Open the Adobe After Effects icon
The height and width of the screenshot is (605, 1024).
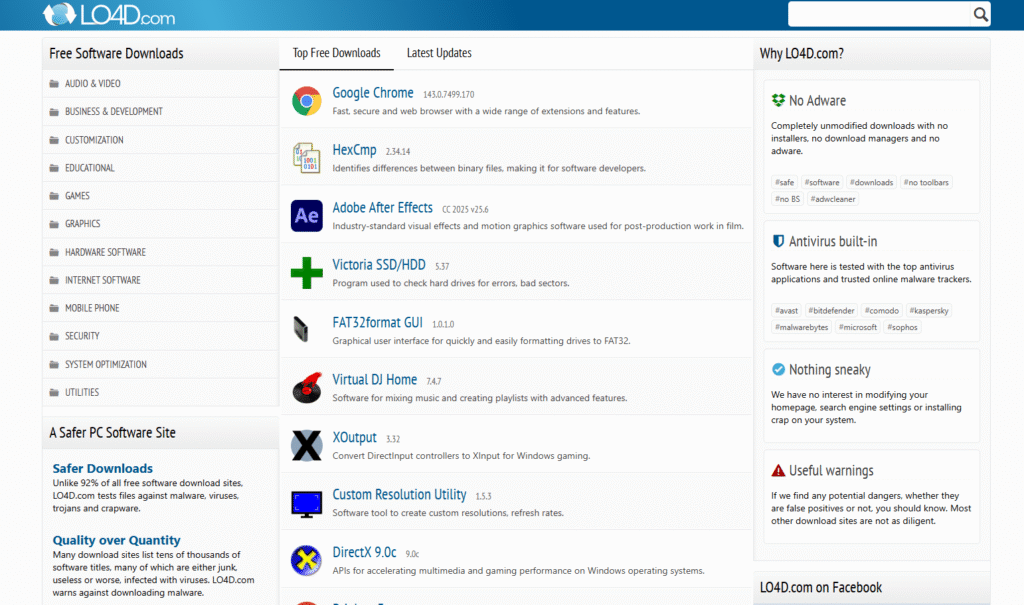point(306,216)
